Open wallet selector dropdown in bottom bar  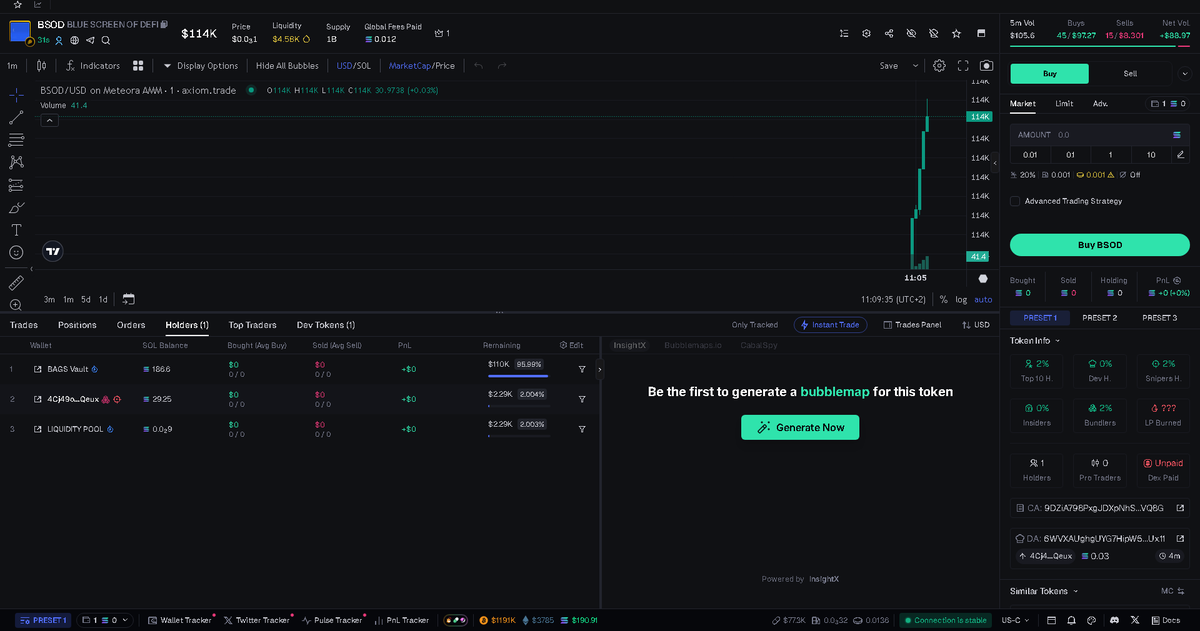pyautogui.click(x=103, y=621)
